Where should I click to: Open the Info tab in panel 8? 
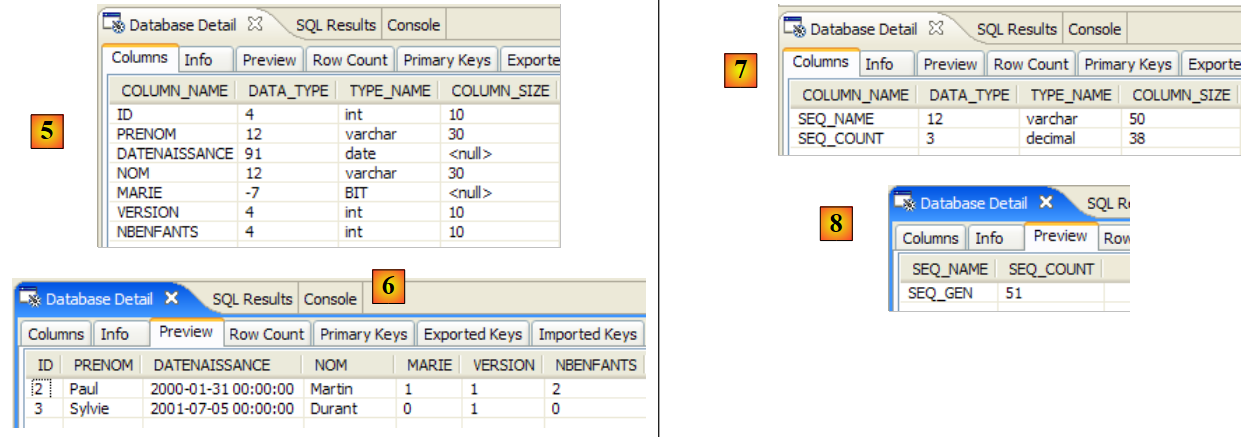989,238
